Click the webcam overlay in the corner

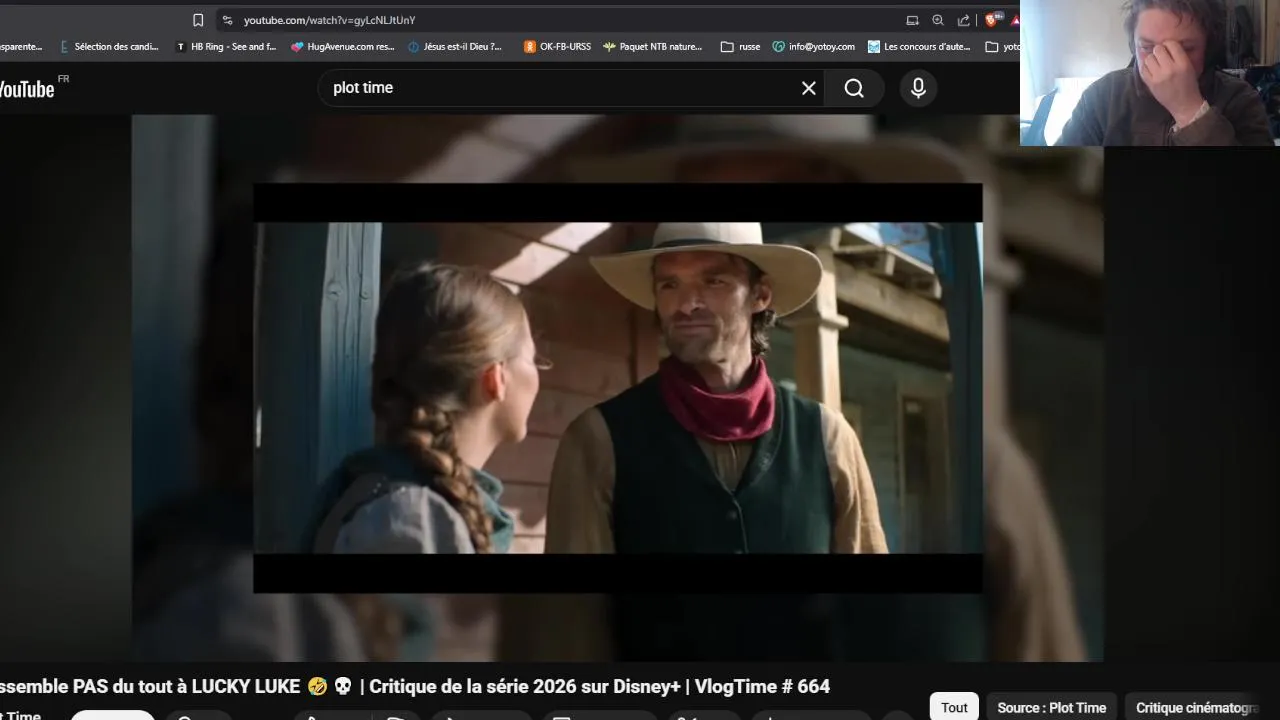[x=1150, y=73]
